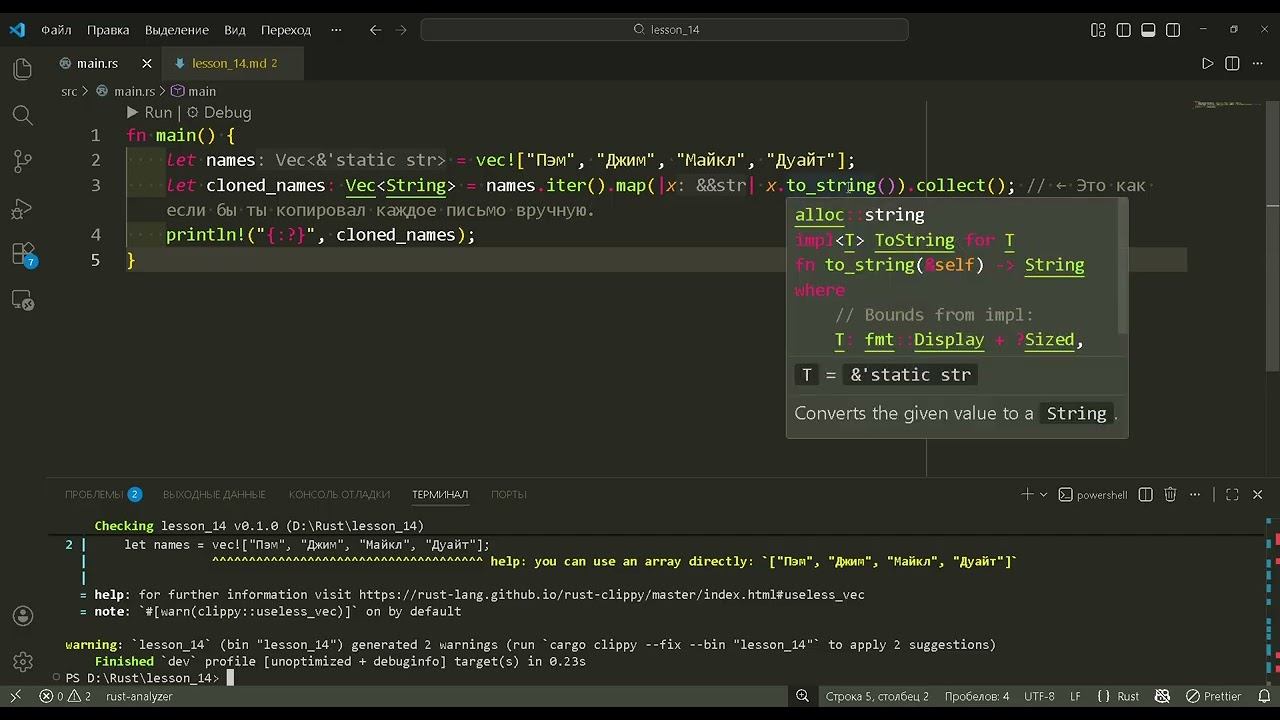
Task: Open the Manage gear icon
Action: click(22, 662)
